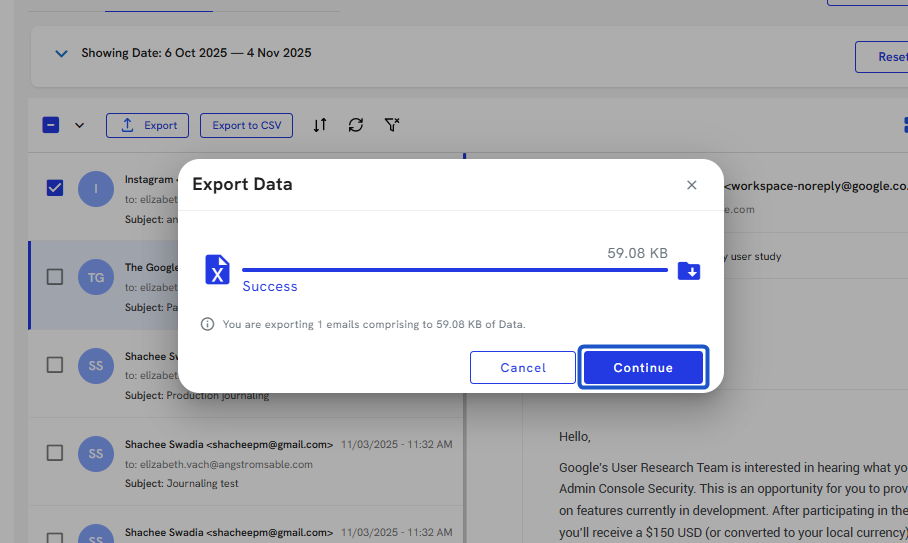
Task: Click the SS avatar for Production journaling email
Action: click(96, 366)
